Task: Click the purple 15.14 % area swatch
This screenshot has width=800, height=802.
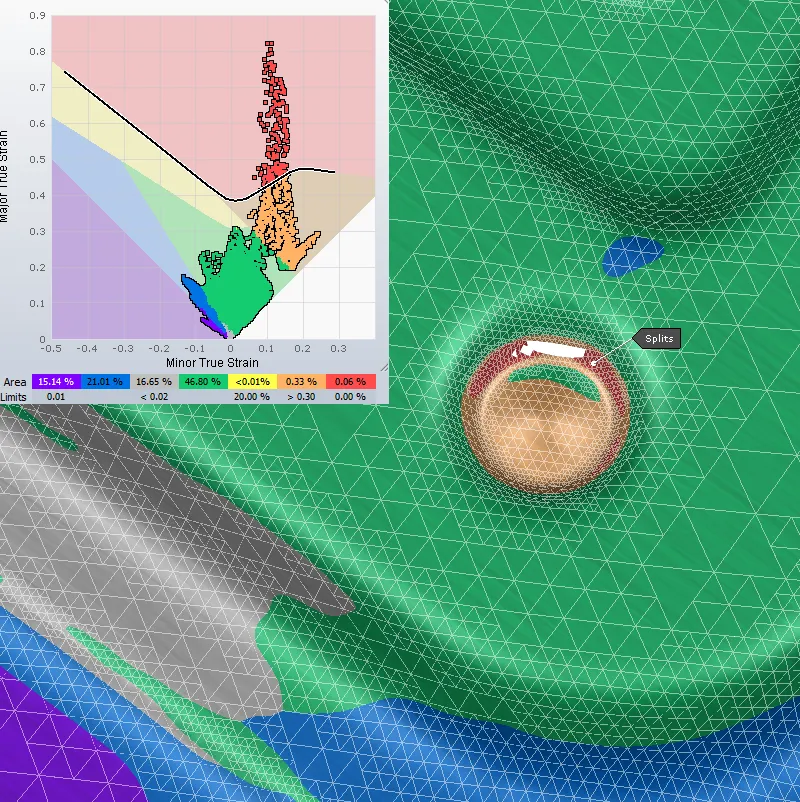Action: [56, 382]
